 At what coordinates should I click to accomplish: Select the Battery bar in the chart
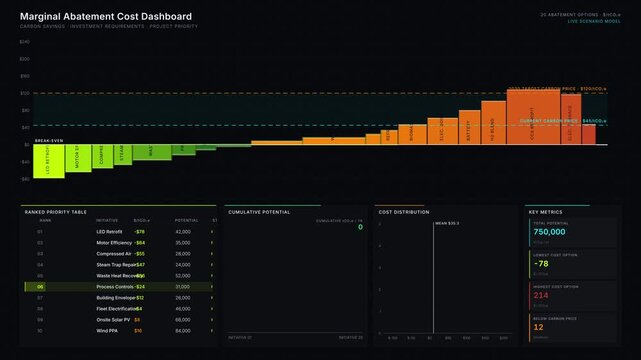click(469, 127)
